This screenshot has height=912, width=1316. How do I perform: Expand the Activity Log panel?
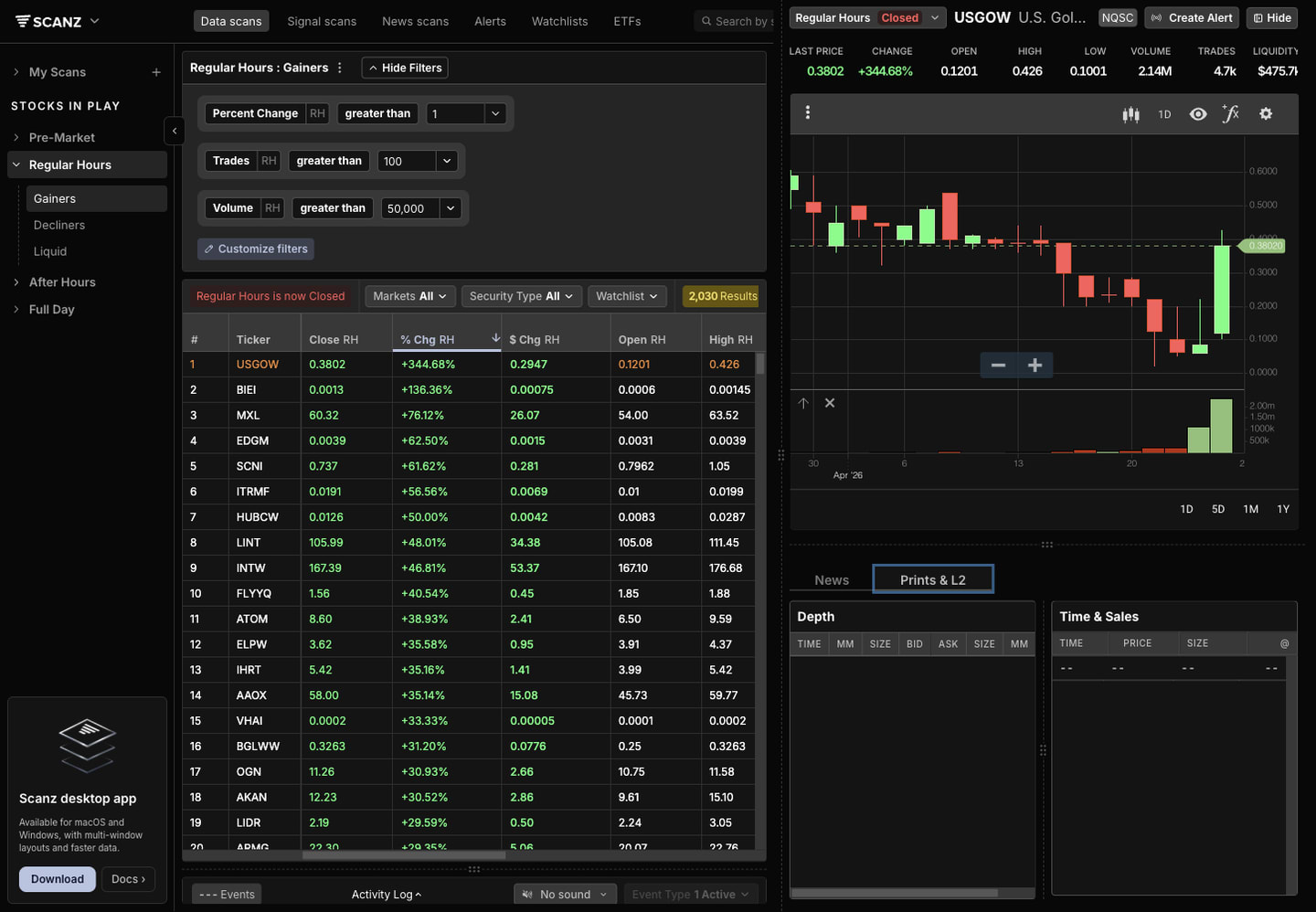tap(387, 895)
